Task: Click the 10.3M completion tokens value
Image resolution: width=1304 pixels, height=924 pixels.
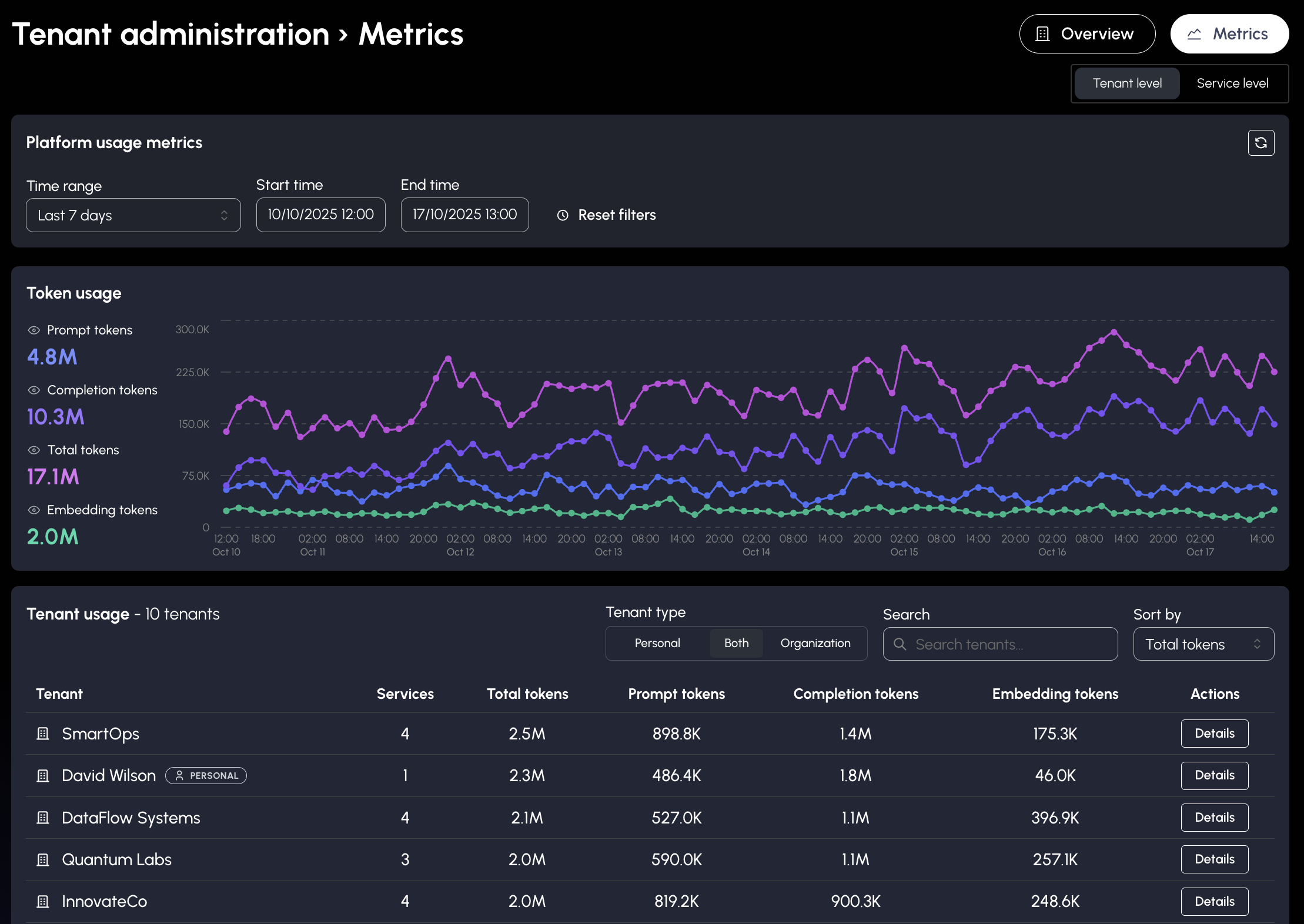Action: 56,417
